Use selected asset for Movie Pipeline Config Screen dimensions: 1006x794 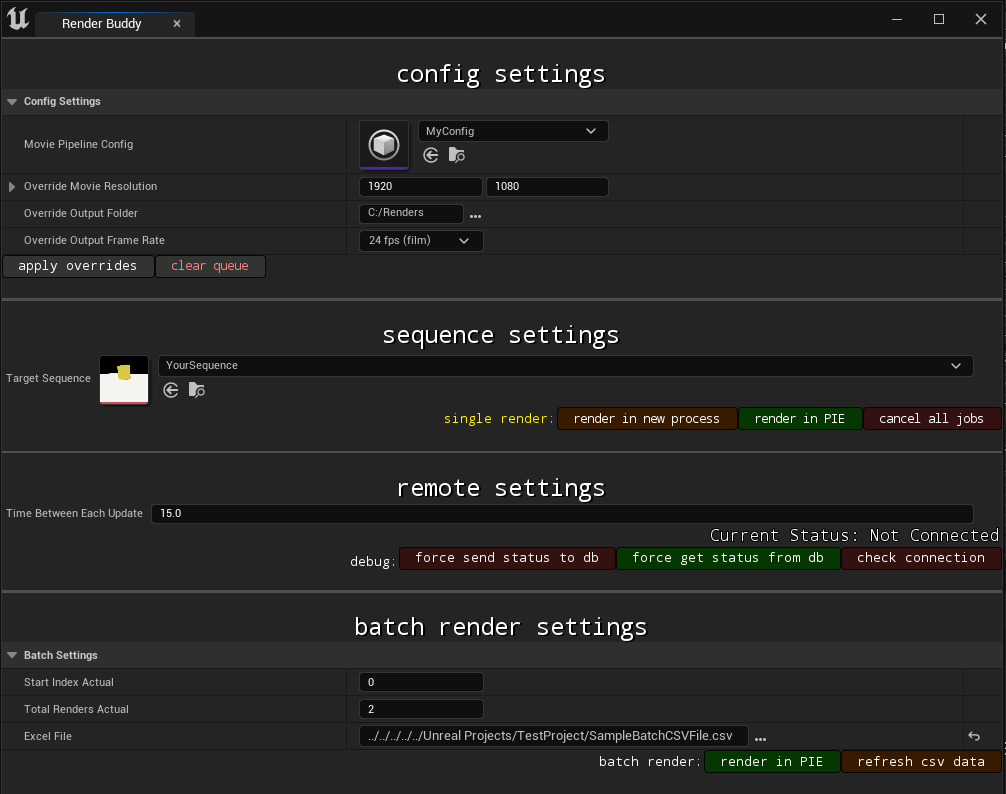pyautogui.click(x=431, y=155)
